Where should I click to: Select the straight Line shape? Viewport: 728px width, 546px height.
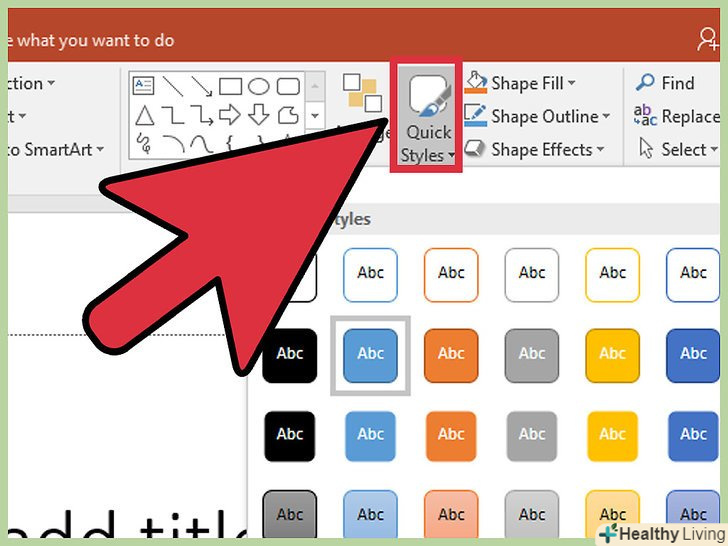point(173,86)
